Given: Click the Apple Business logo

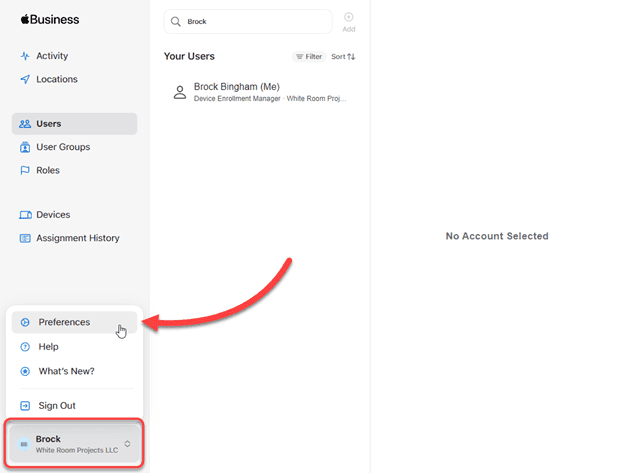Looking at the screenshot, I should pyautogui.click(x=50, y=19).
